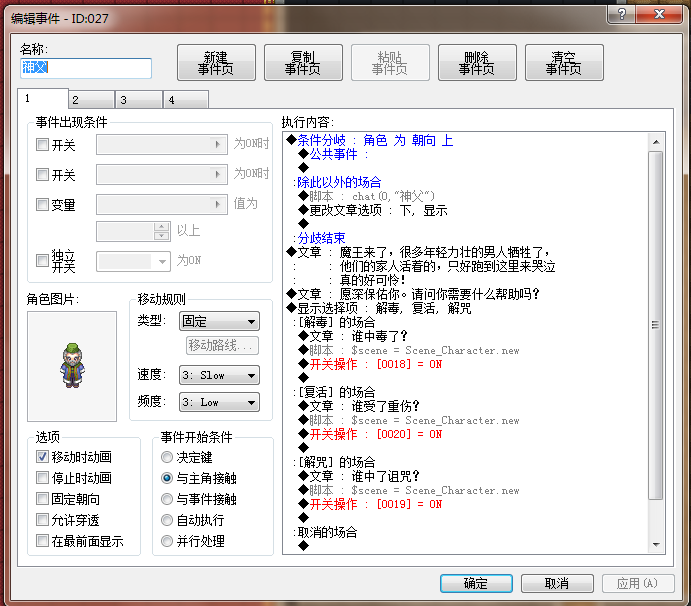Click the 名称 input field containing 神父

[86, 68]
